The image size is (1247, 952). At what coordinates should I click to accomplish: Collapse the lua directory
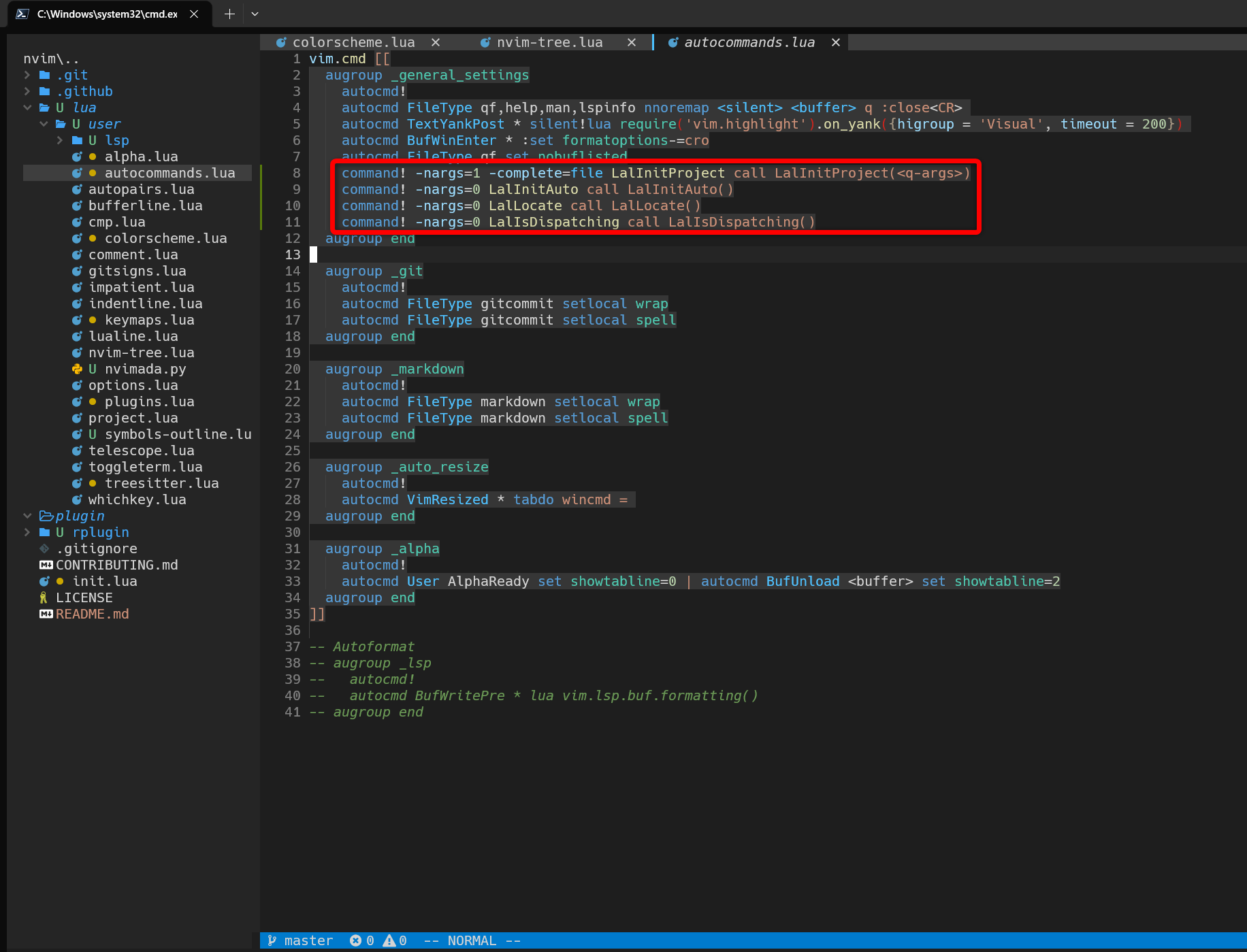(27, 108)
